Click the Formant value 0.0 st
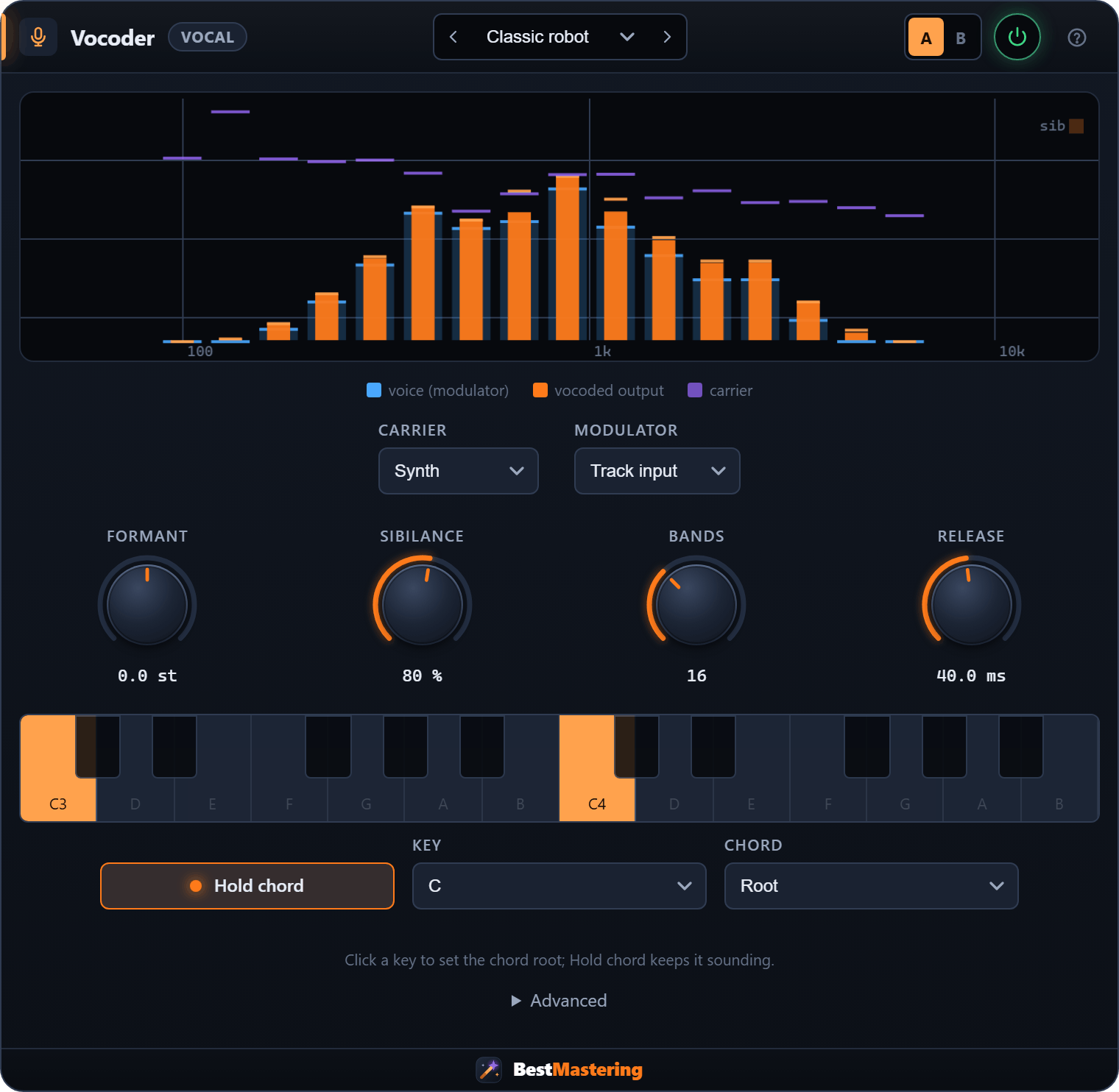This screenshot has height=1092, width=1119. point(147,676)
